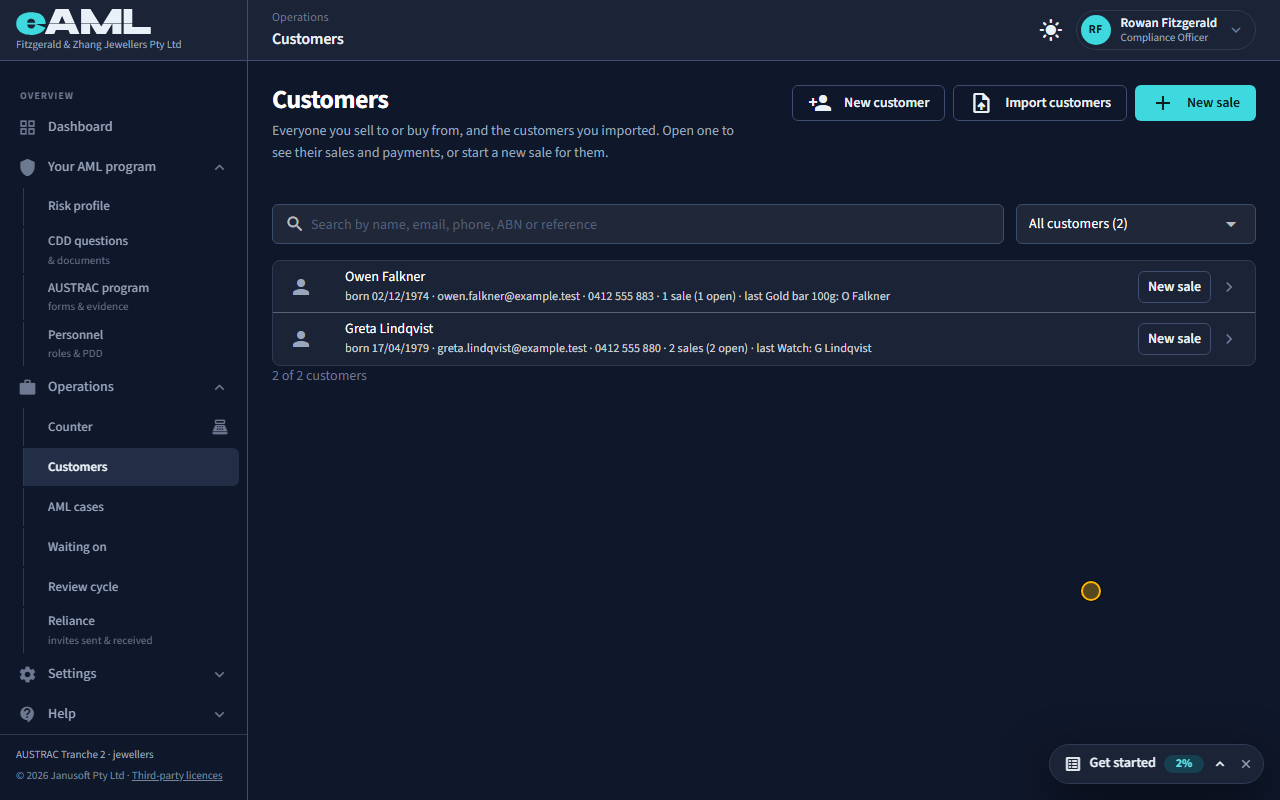Click New sale for Owen Falkner
Screen dimensions: 1280x800
(x=1174, y=287)
